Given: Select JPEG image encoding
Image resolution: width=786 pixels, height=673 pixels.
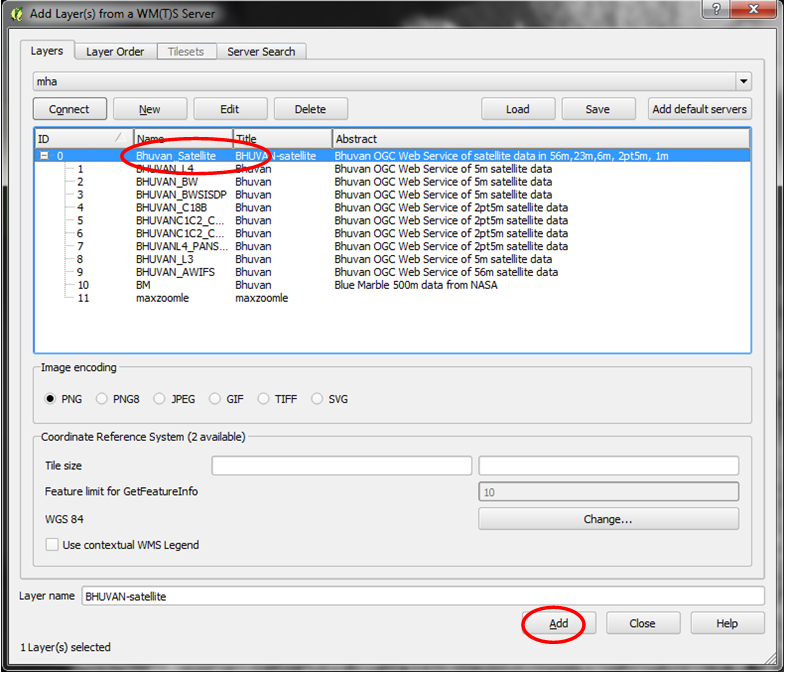Looking at the screenshot, I should (159, 399).
